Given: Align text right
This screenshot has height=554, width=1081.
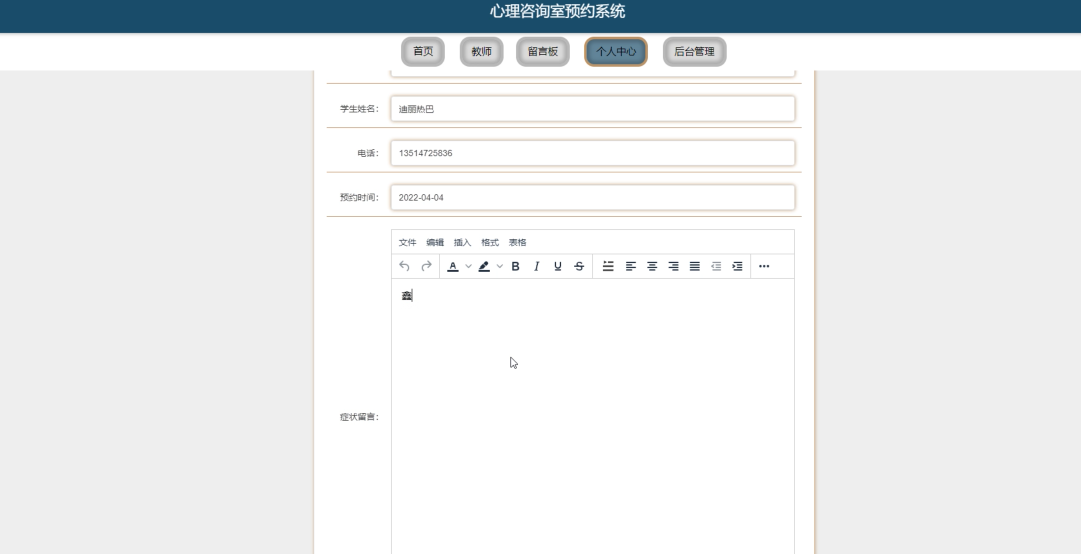Looking at the screenshot, I should click(x=673, y=266).
